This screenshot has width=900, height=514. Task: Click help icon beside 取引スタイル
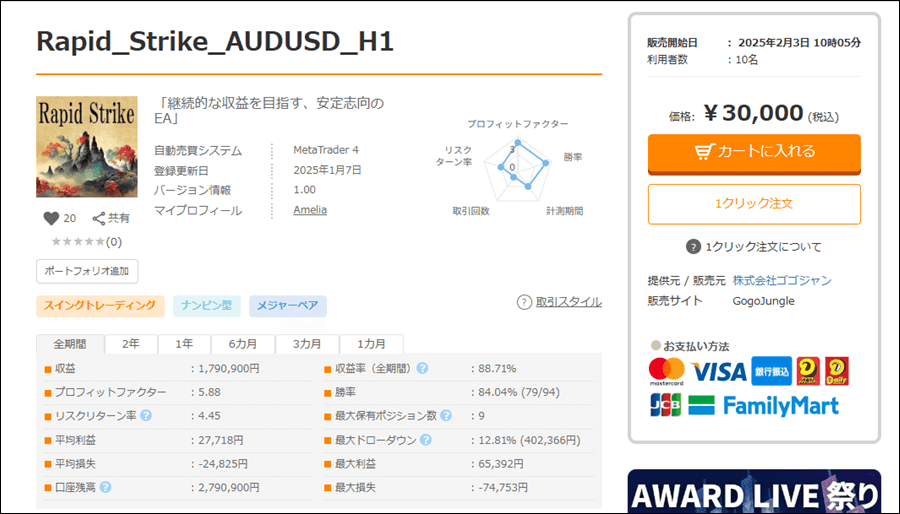click(x=524, y=302)
